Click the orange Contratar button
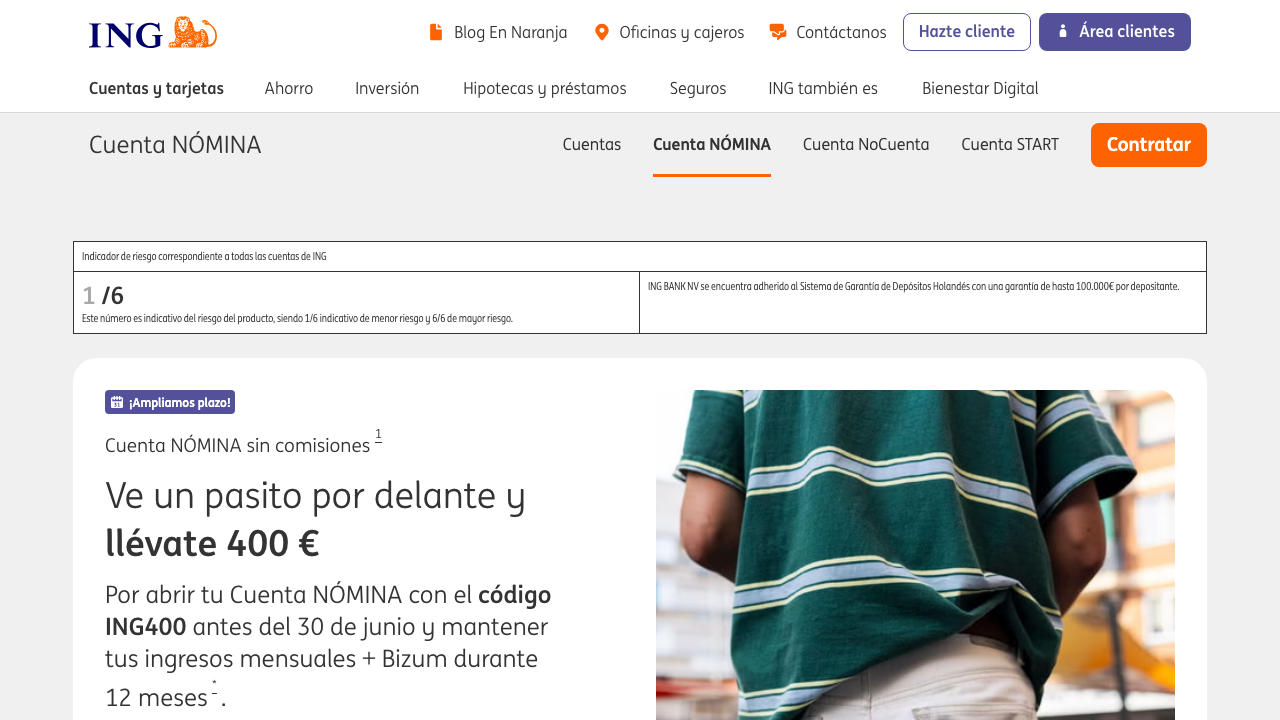Viewport: 1280px width, 720px height. [1149, 145]
